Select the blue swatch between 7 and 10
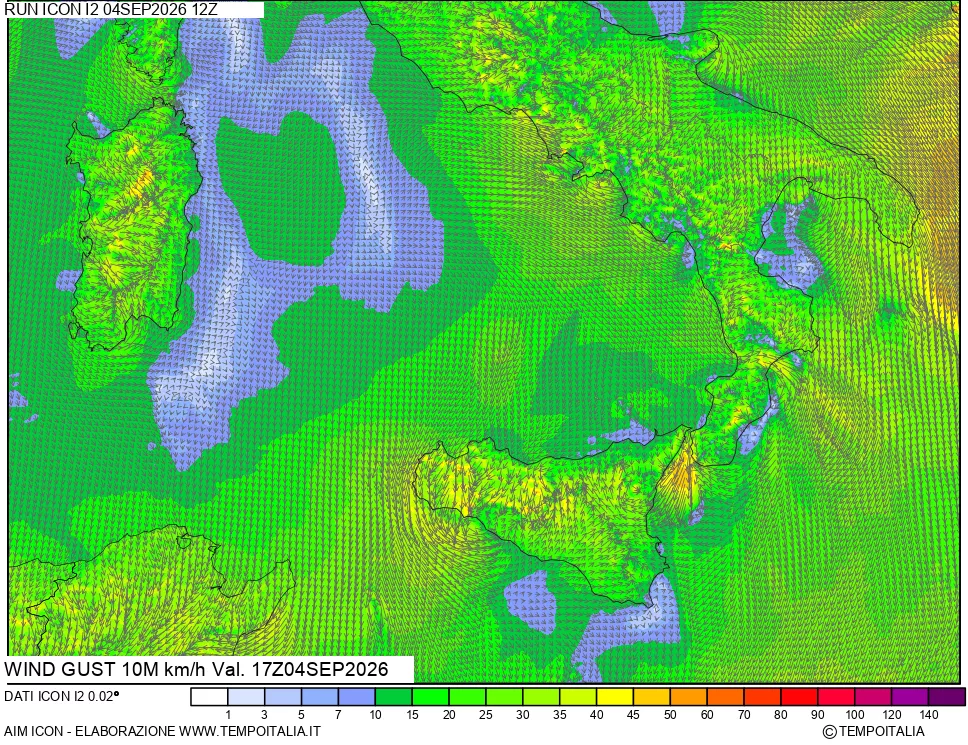The width and height of the screenshot is (968, 745). click(x=357, y=697)
